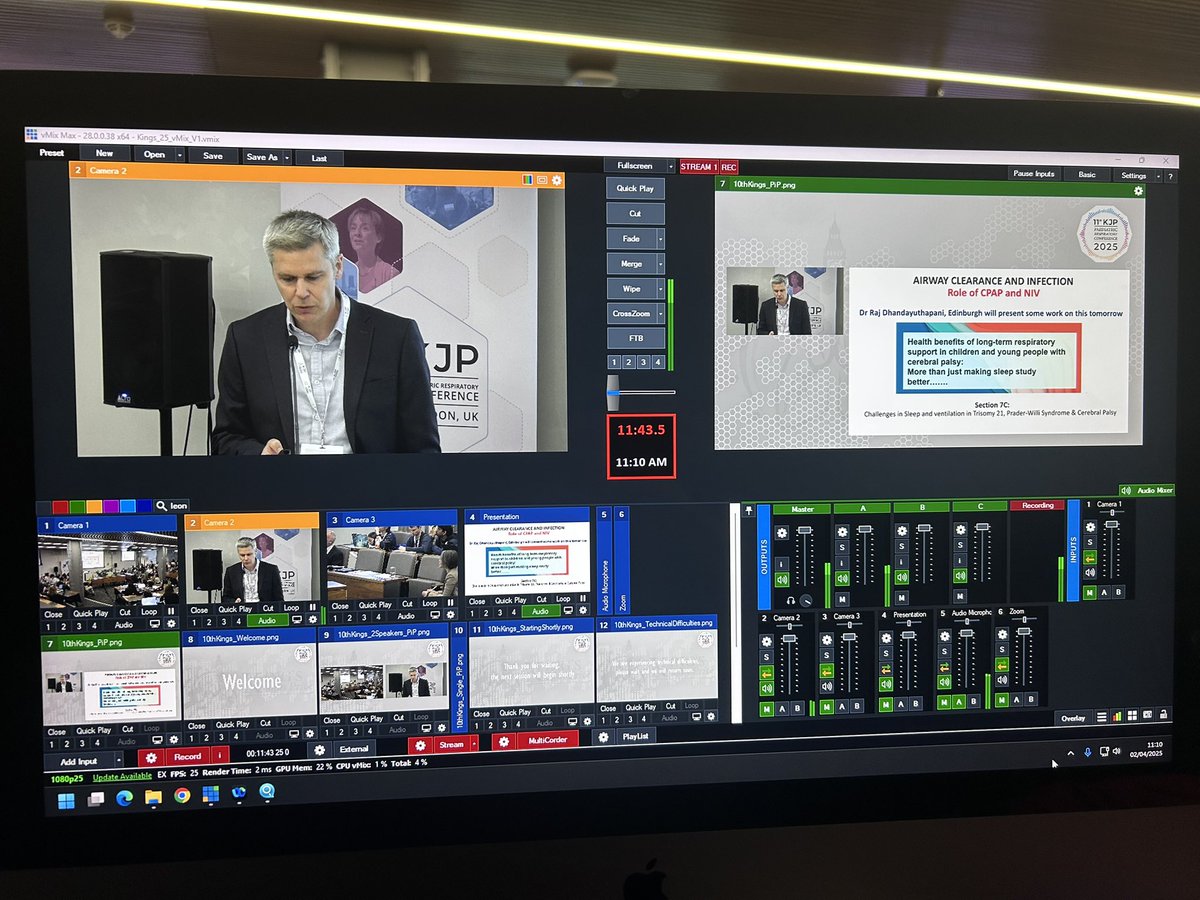Click the Quick Play transition button
This screenshot has width=1200, height=900.
point(635,188)
